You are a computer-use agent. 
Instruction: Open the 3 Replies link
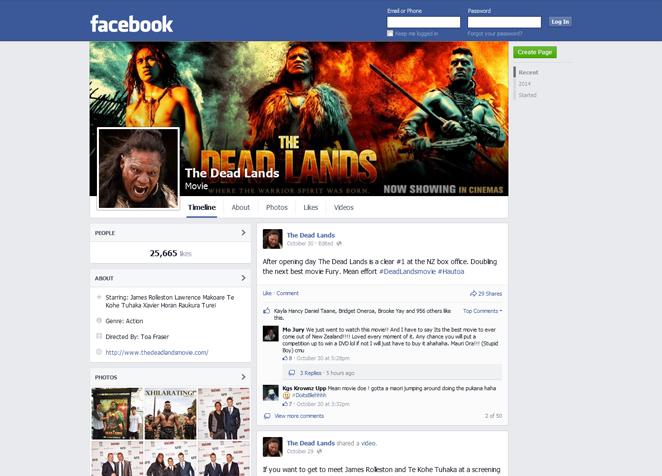coord(311,373)
